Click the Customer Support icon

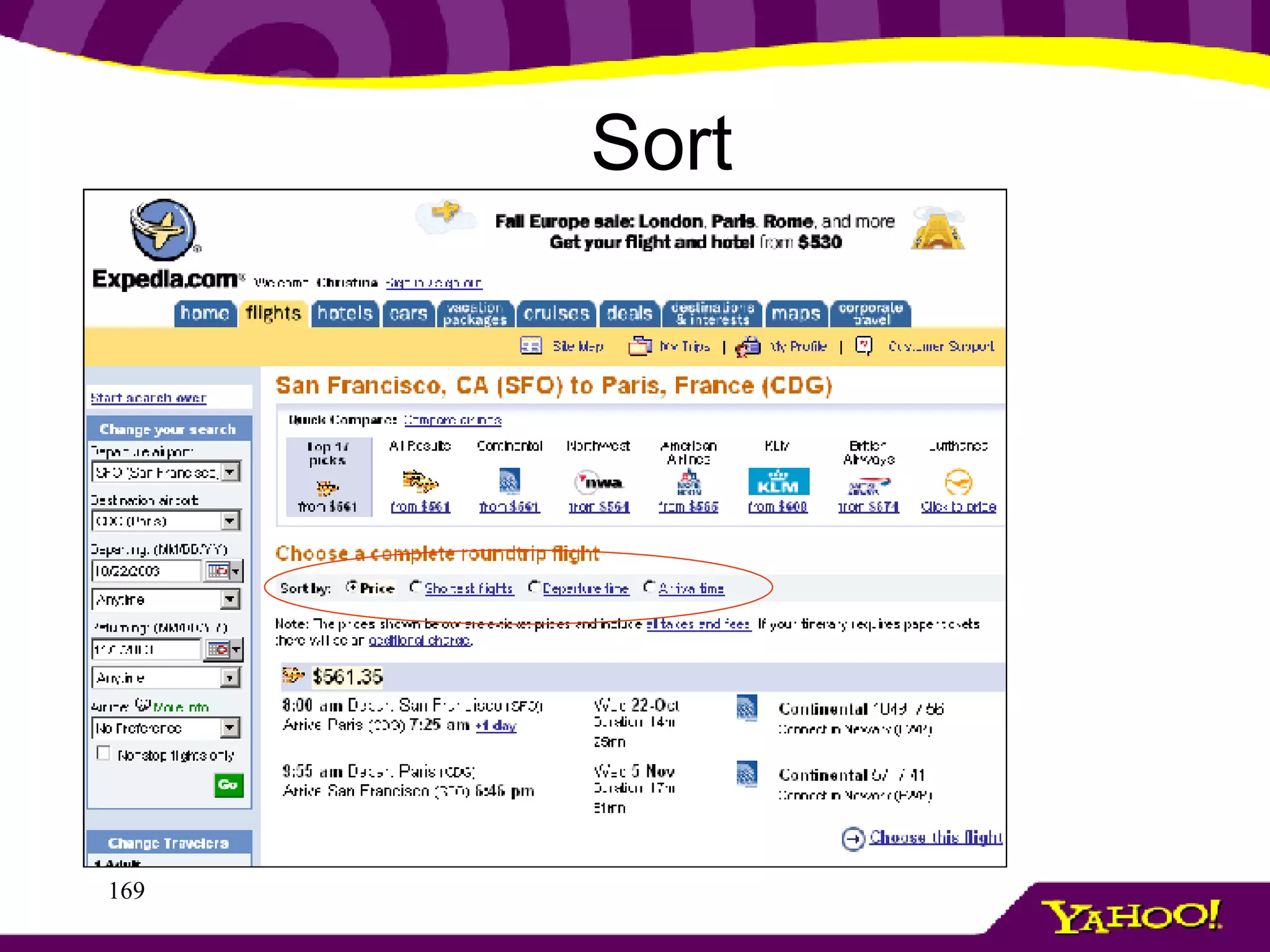(864, 345)
